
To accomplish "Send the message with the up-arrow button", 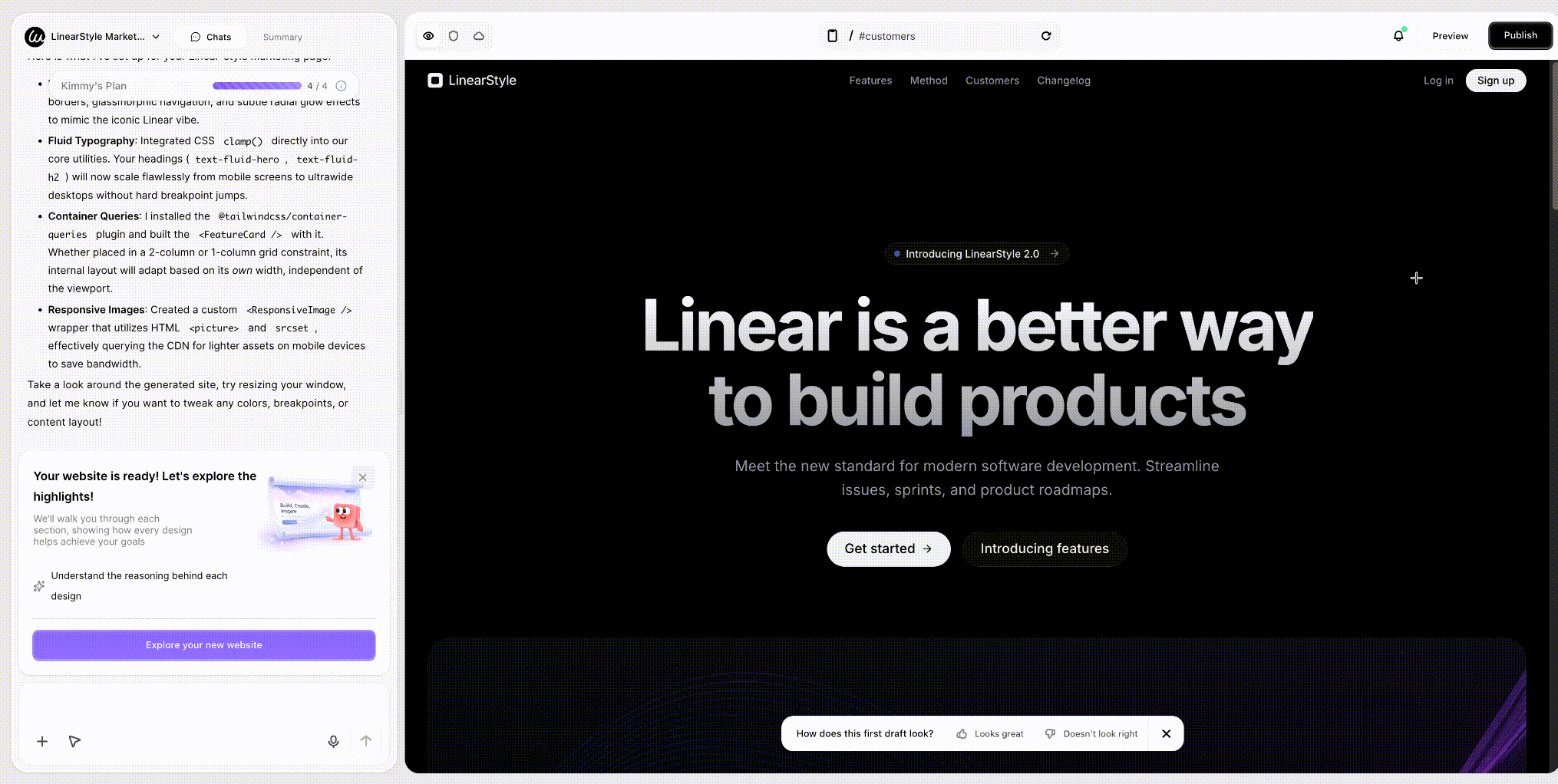I will click(x=366, y=741).
